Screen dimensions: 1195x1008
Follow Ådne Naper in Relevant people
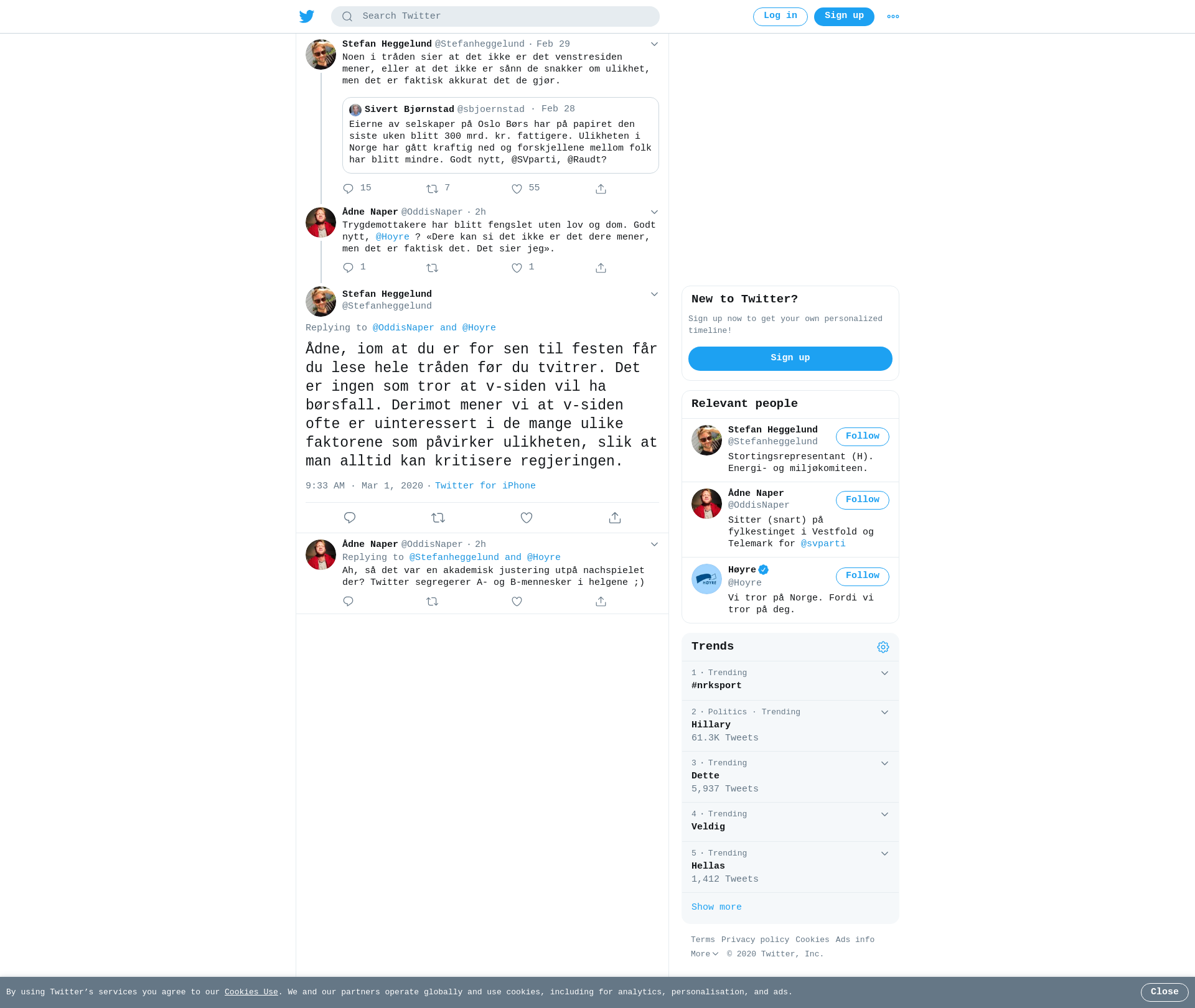(863, 500)
